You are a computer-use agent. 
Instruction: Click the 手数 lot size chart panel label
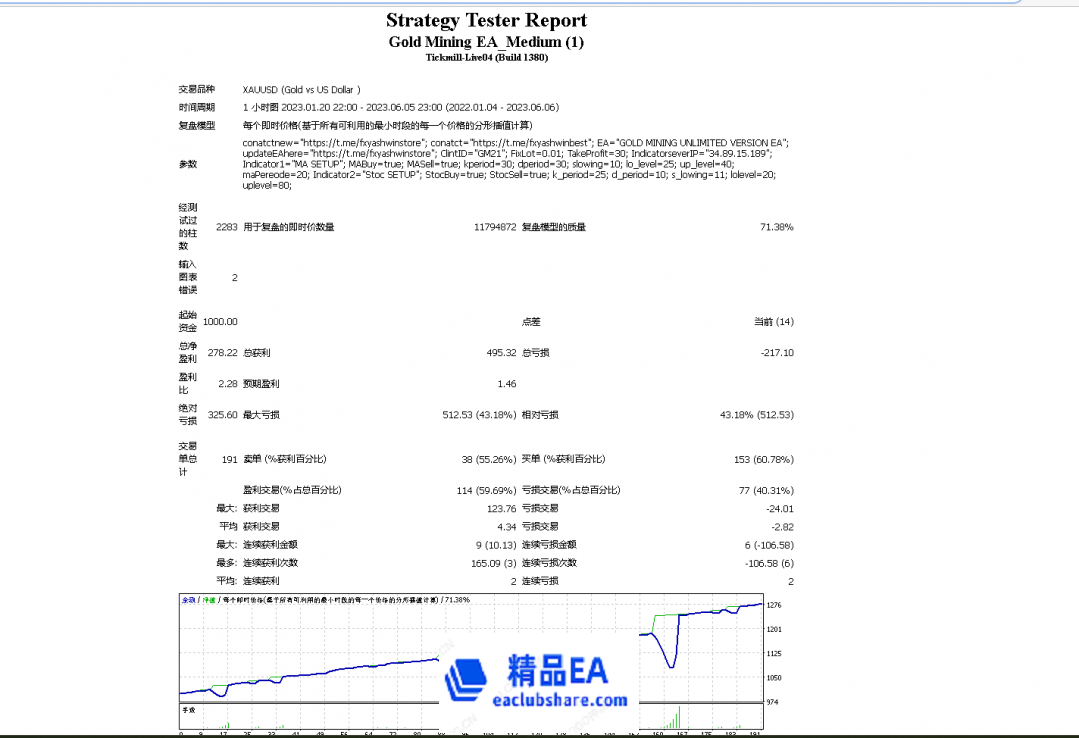pos(188,710)
